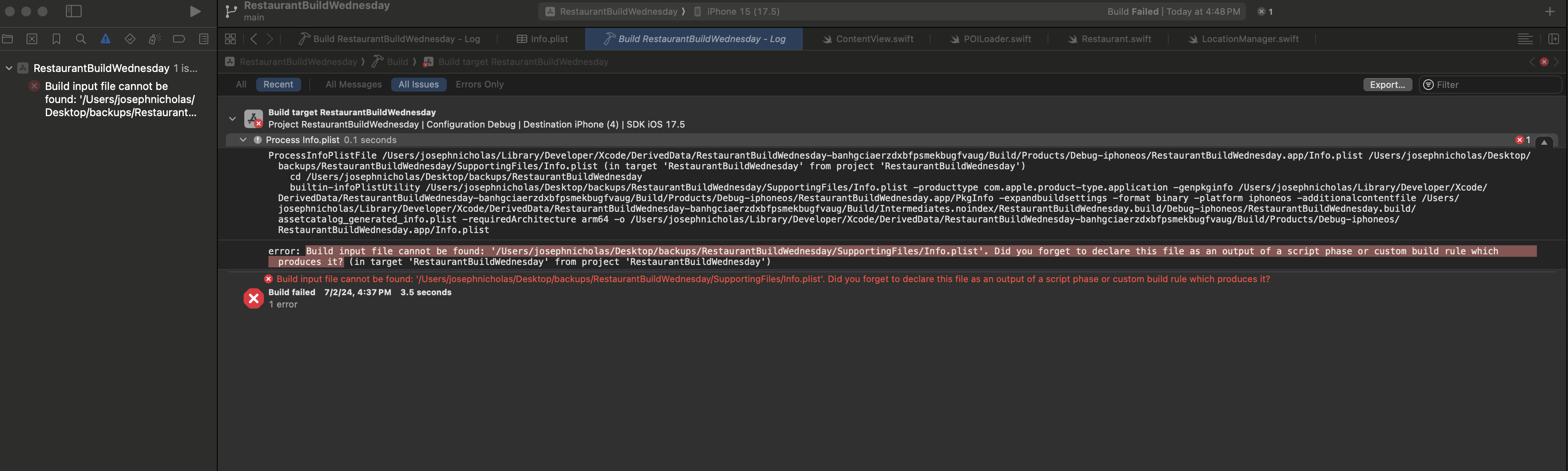
Task: Collapse the Process Info.plist step
Action: click(x=243, y=140)
